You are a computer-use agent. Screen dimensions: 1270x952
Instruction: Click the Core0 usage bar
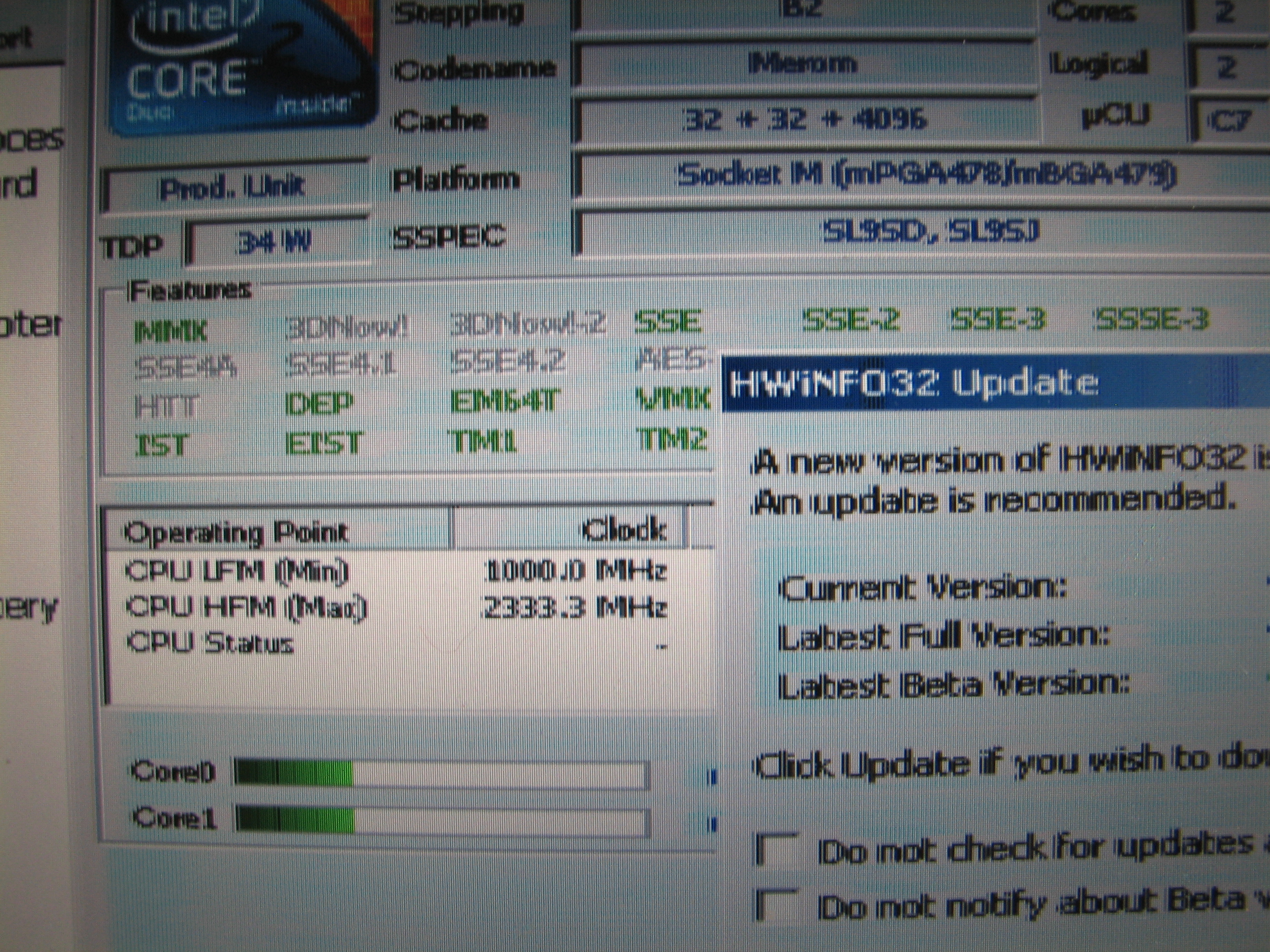[x=441, y=774]
